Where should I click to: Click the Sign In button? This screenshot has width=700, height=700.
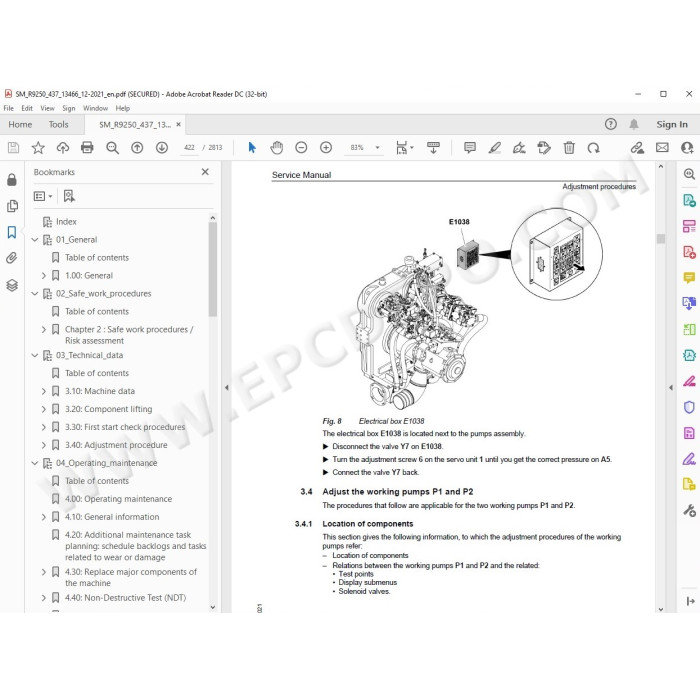click(x=671, y=125)
